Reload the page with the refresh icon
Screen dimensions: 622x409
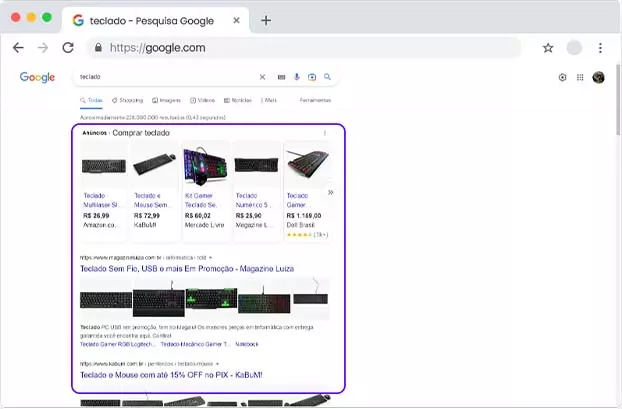(x=68, y=48)
